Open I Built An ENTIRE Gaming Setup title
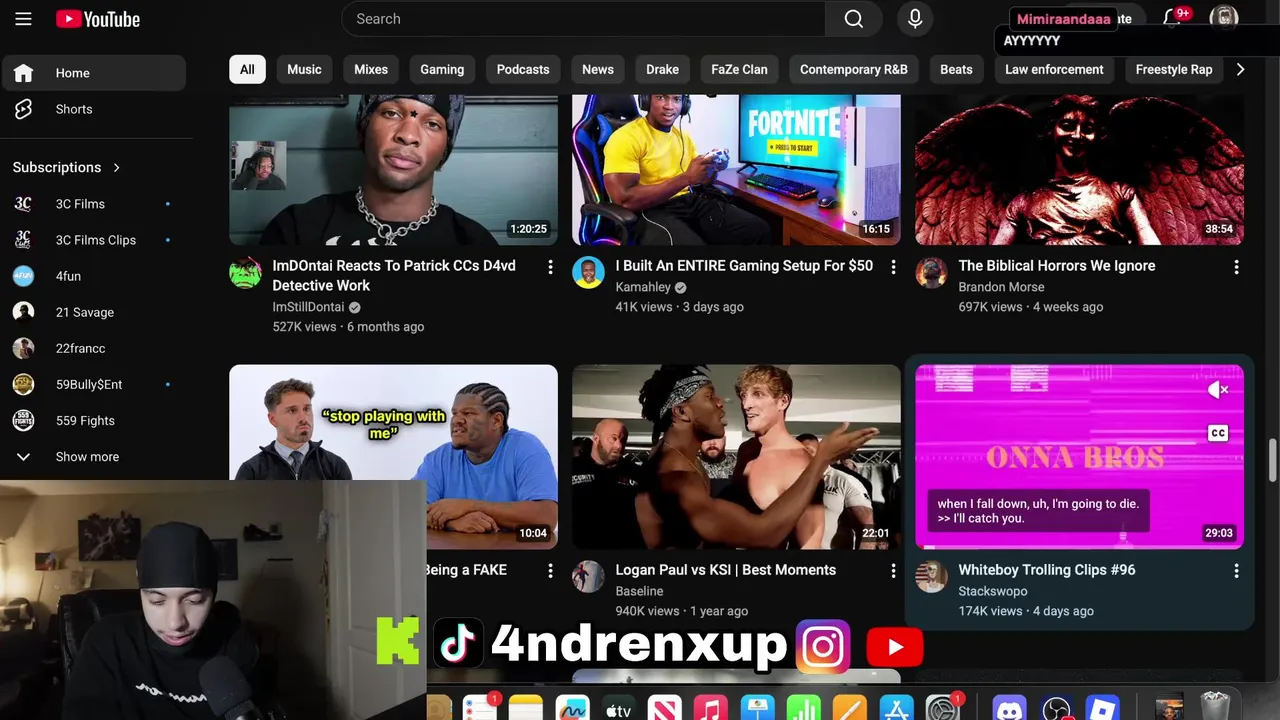Viewport: 1280px width, 720px height. coord(744,266)
